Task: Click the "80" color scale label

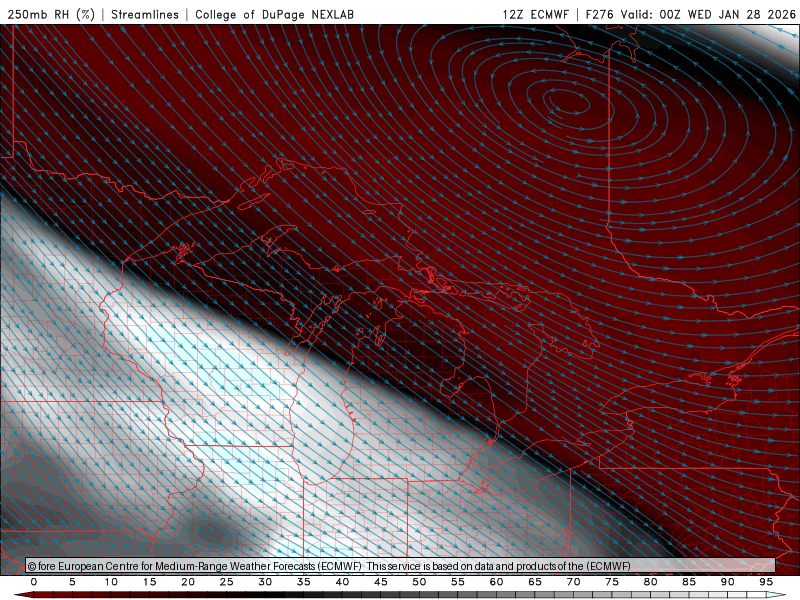Action: pos(651,582)
